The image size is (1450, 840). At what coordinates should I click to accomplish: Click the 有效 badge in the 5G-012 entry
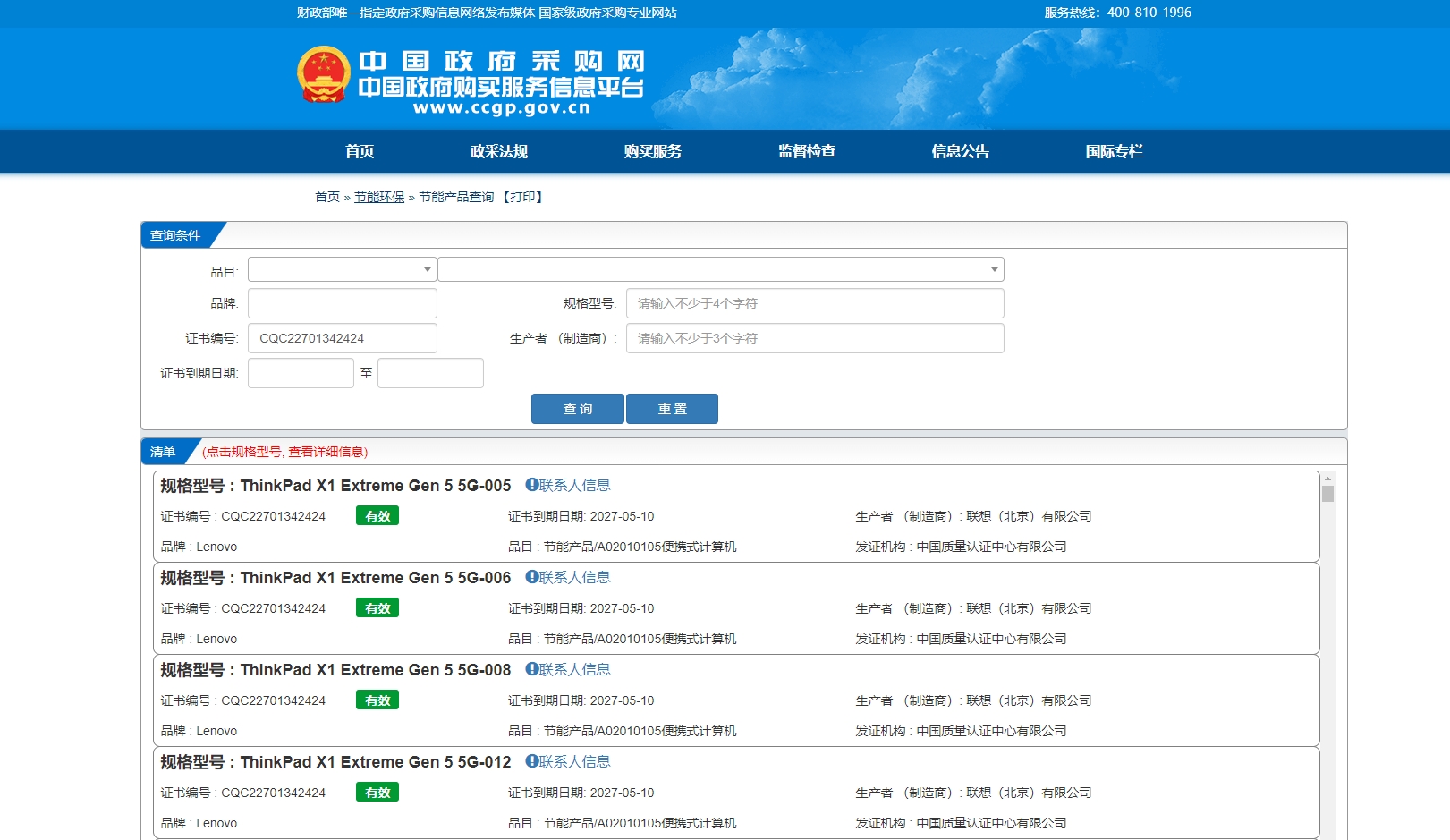[377, 793]
